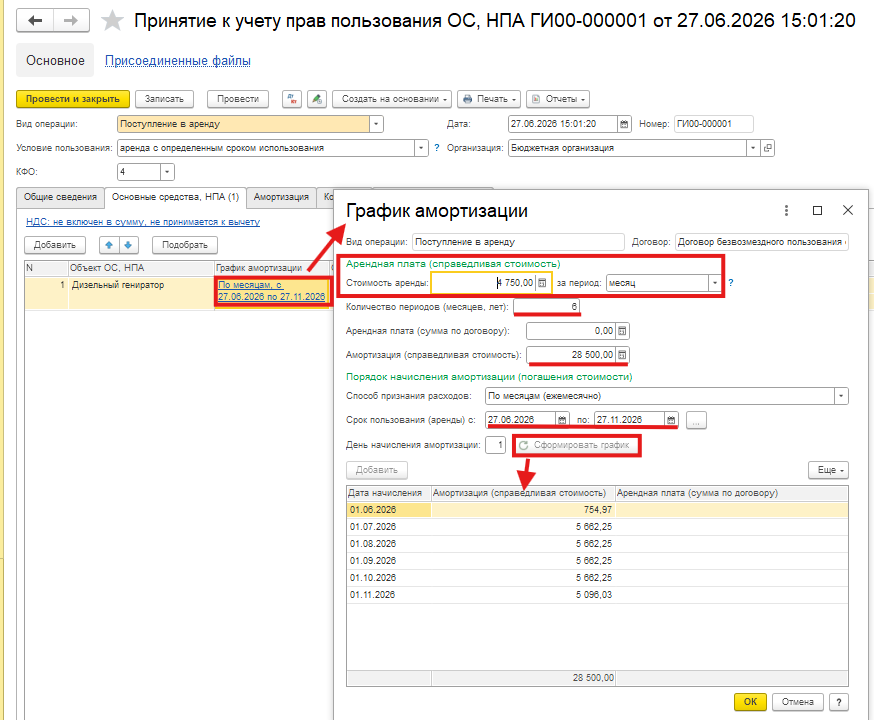Click the Записать button
874x720 pixels.
click(164, 99)
